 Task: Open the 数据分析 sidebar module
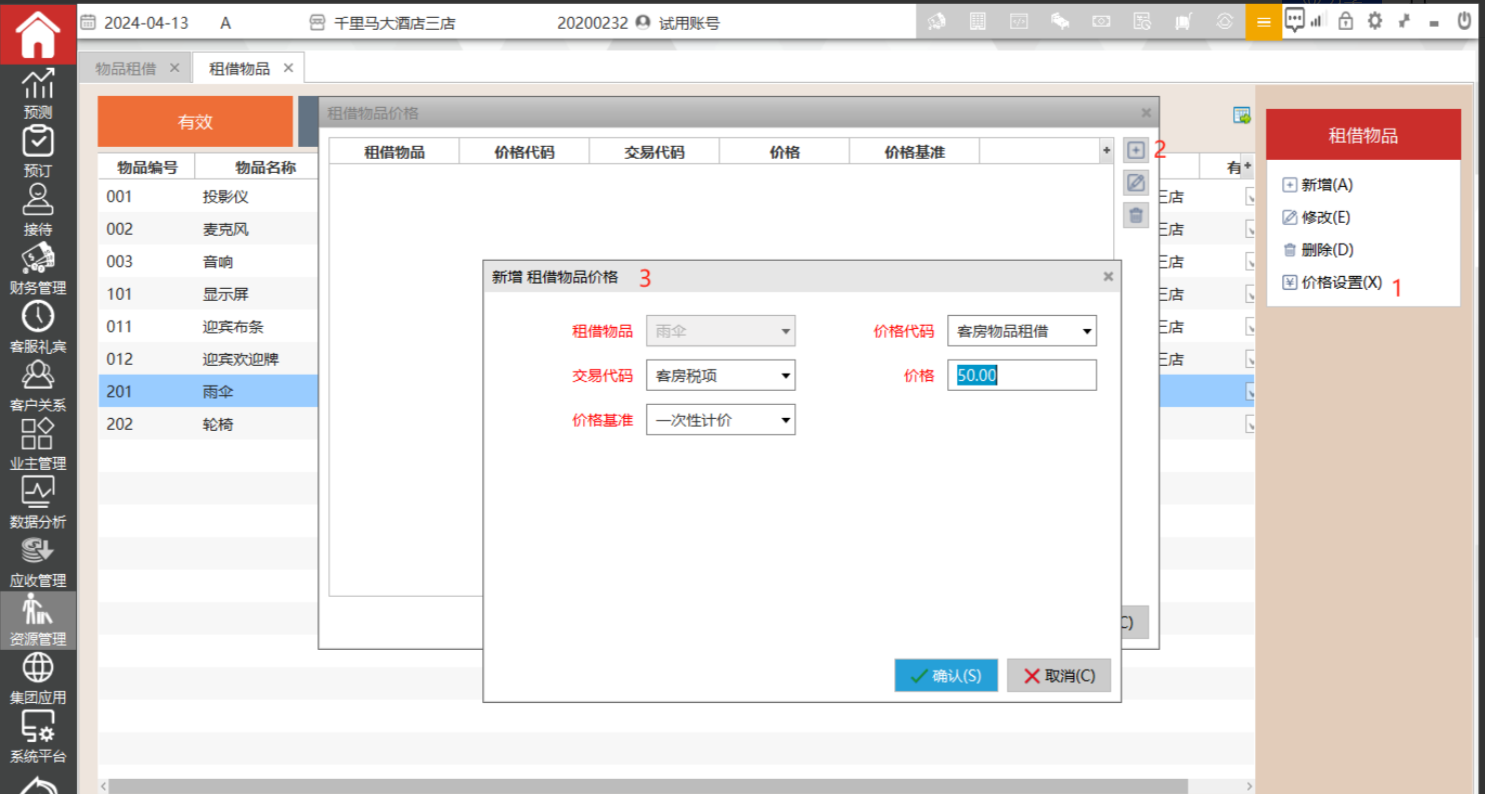point(38,503)
